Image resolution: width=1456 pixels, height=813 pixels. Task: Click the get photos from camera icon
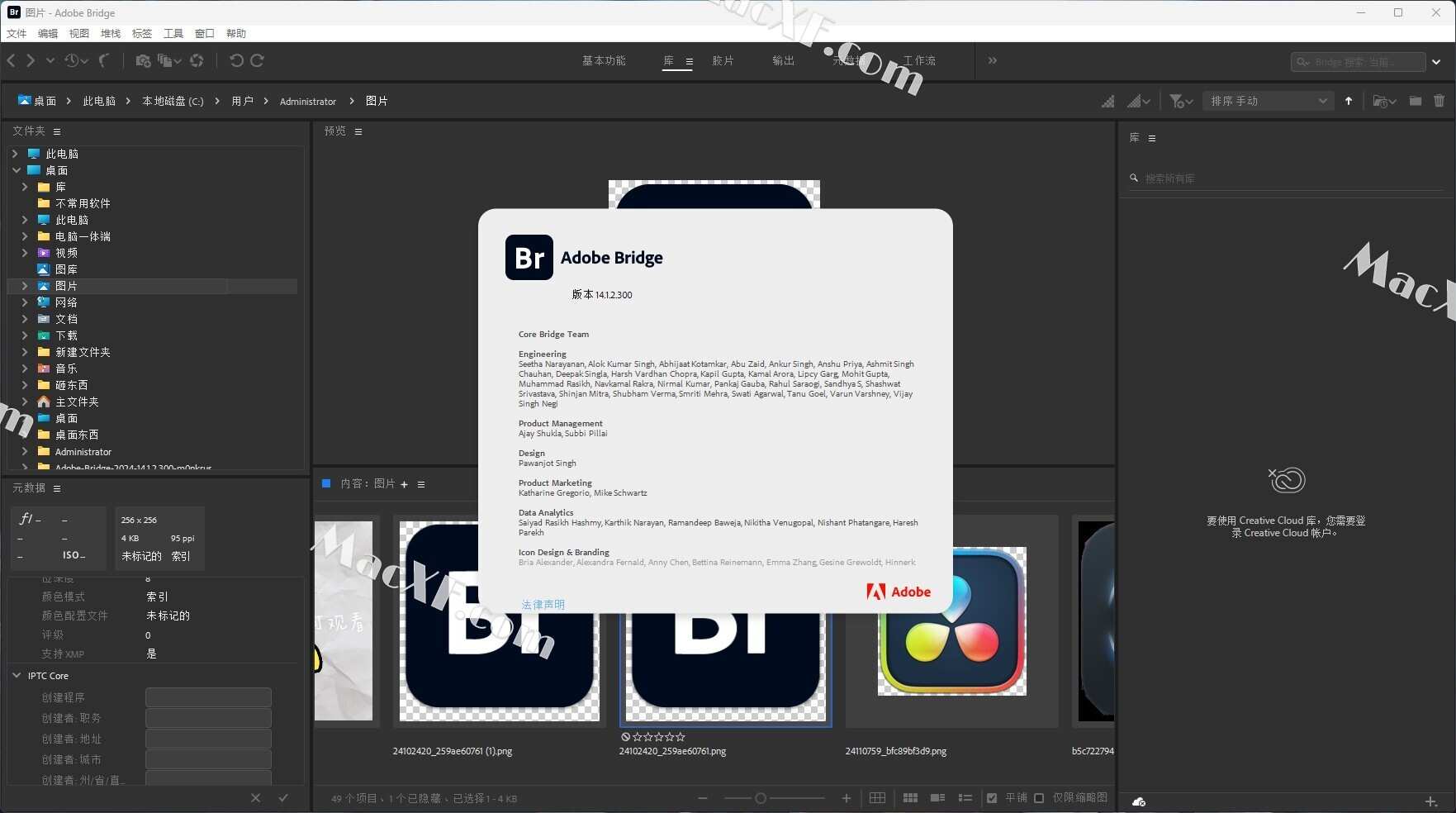click(143, 60)
